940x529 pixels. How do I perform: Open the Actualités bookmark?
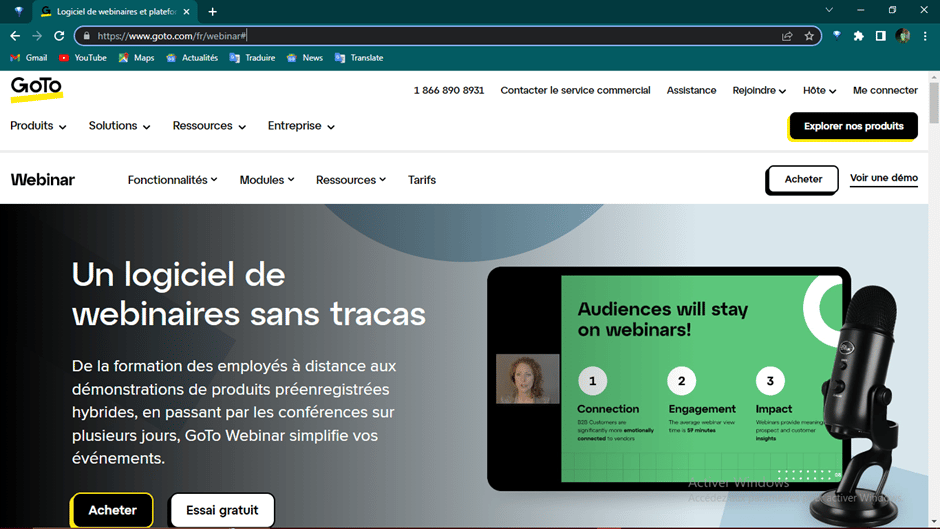point(192,58)
